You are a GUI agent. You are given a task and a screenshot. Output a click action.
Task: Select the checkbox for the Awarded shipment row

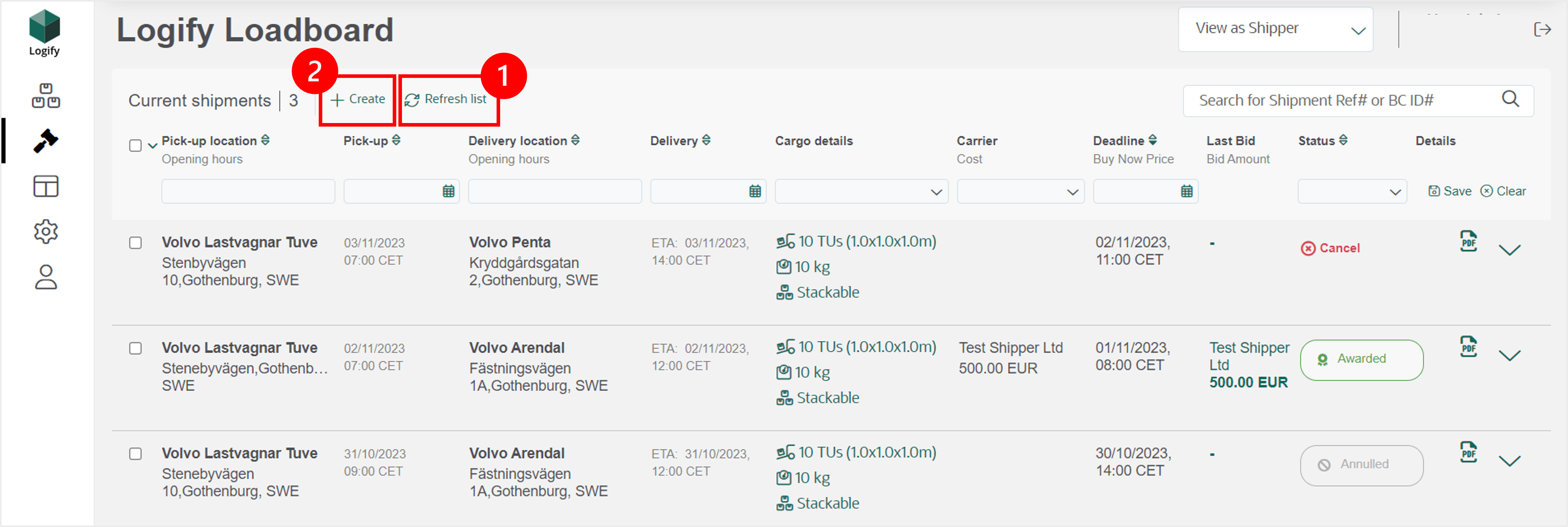click(x=135, y=348)
